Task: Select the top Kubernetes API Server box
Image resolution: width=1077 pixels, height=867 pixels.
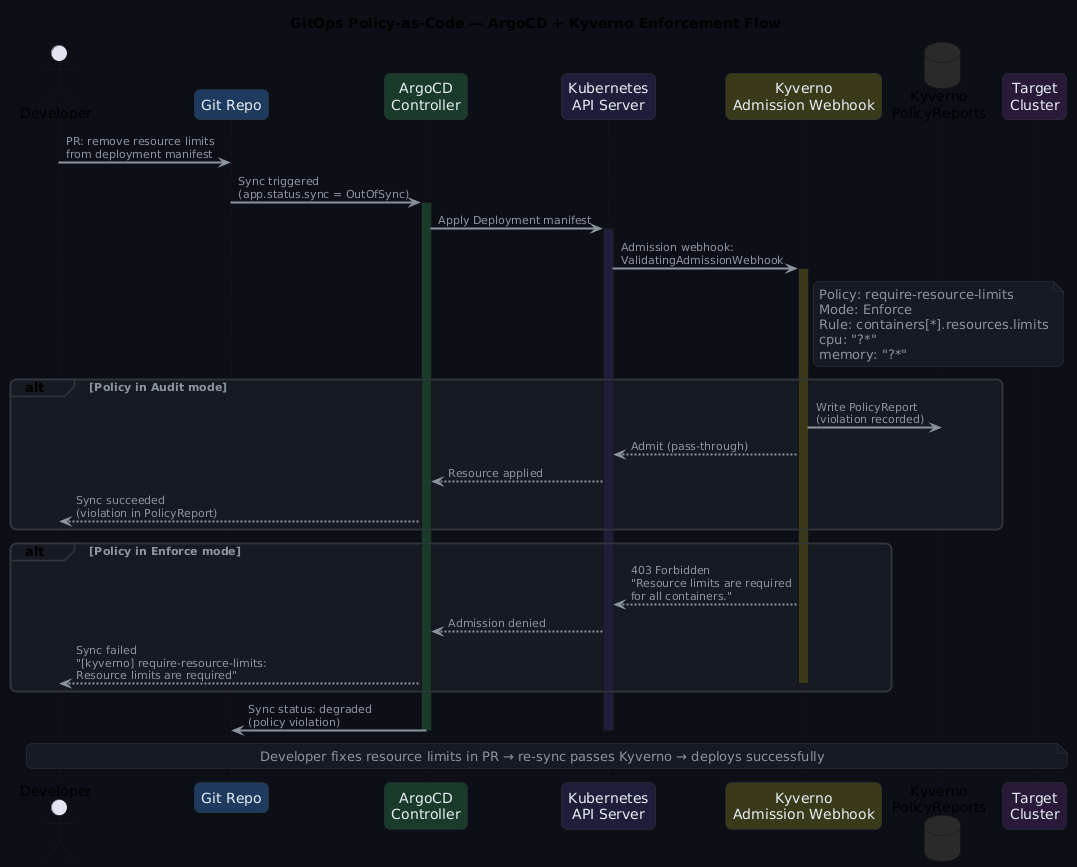Action: (x=608, y=97)
